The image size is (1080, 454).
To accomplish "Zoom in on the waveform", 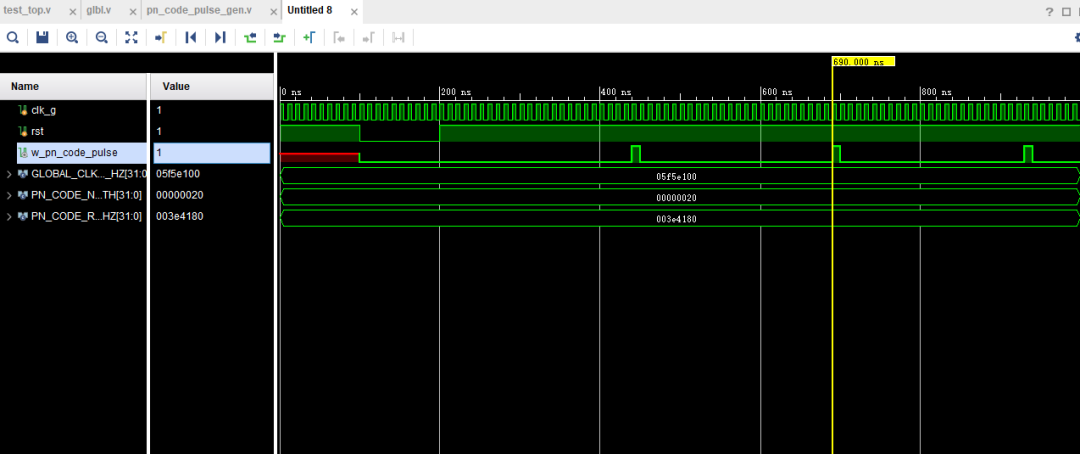I will (x=72, y=37).
